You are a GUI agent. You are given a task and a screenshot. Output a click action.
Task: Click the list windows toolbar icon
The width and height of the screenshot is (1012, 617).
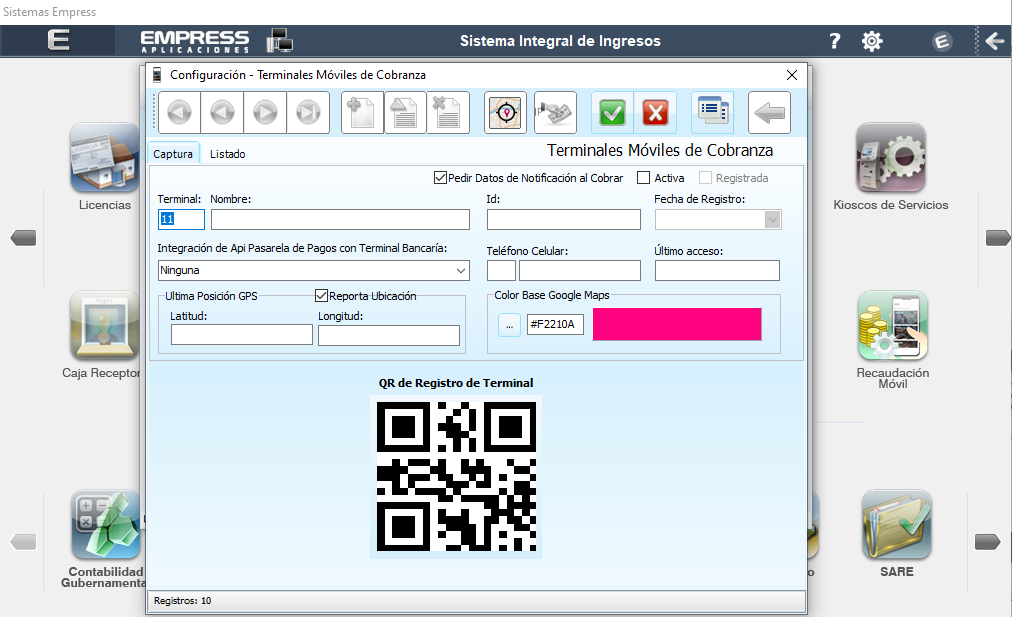click(712, 112)
